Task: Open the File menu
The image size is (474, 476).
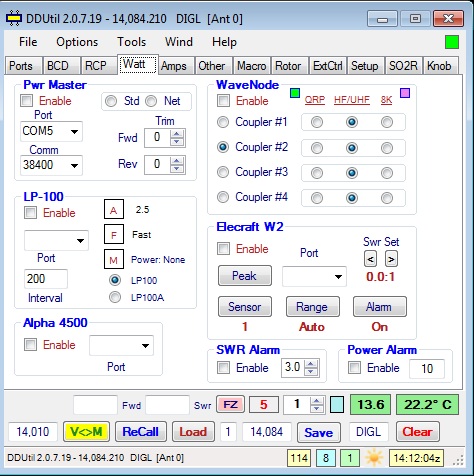Action: [x=28, y=42]
